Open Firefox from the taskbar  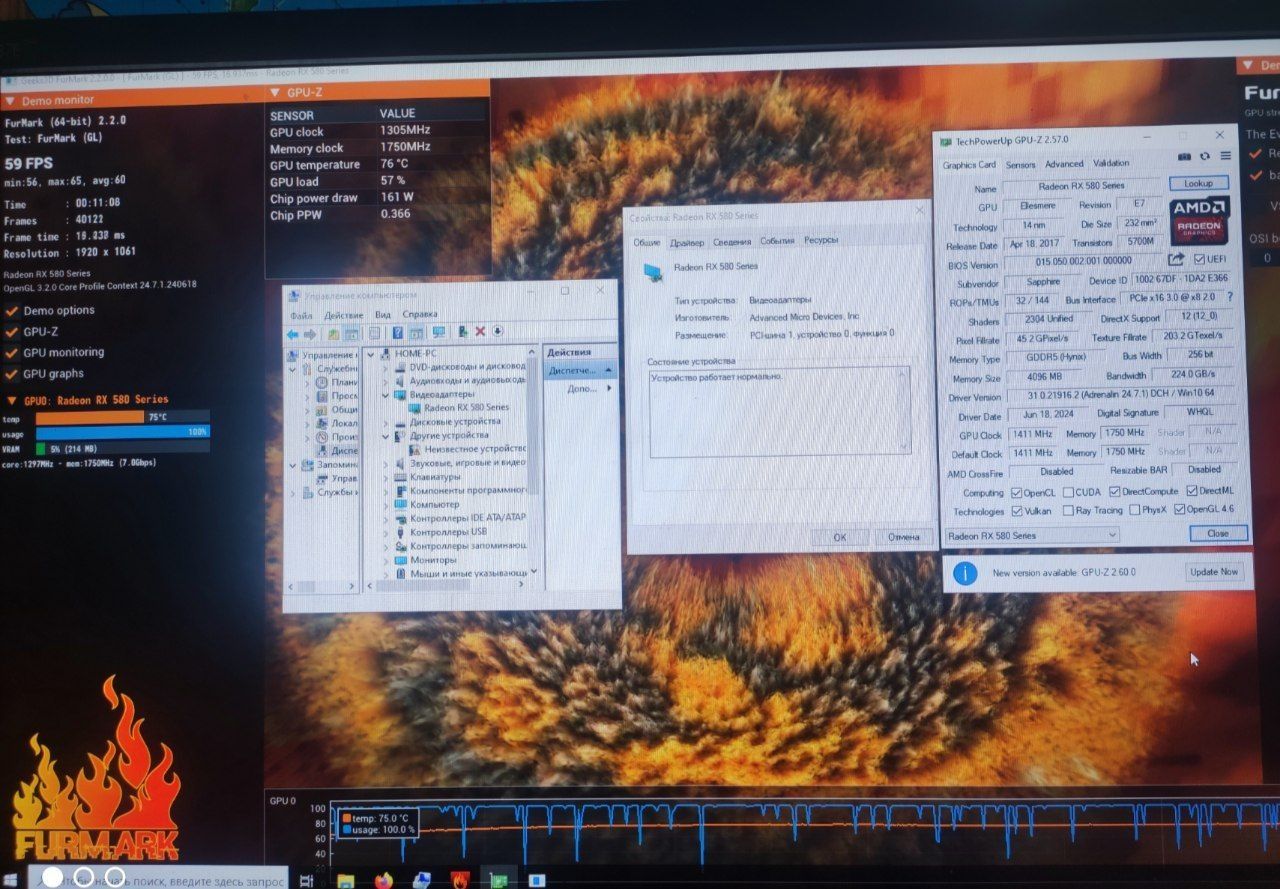[x=384, y=880]
